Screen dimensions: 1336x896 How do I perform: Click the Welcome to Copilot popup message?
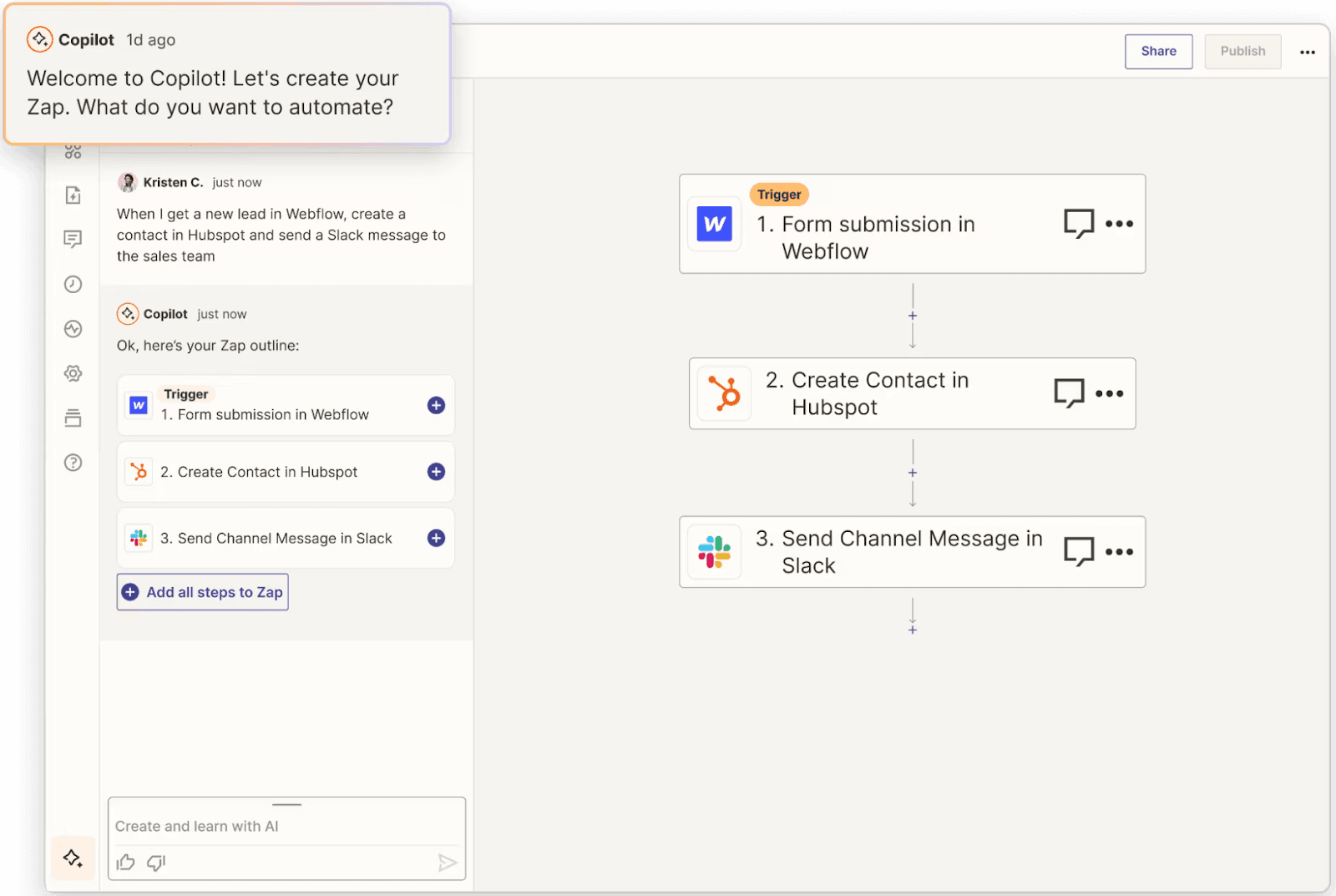point(213,93)
